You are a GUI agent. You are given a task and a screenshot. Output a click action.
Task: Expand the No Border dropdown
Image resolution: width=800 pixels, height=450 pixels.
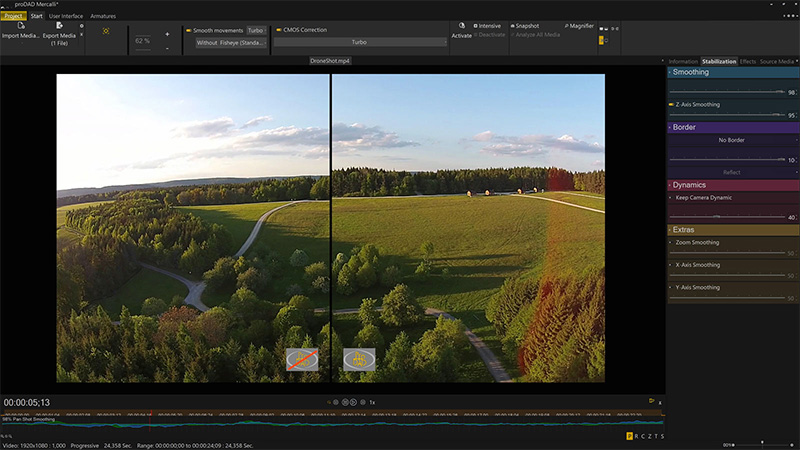731,140
